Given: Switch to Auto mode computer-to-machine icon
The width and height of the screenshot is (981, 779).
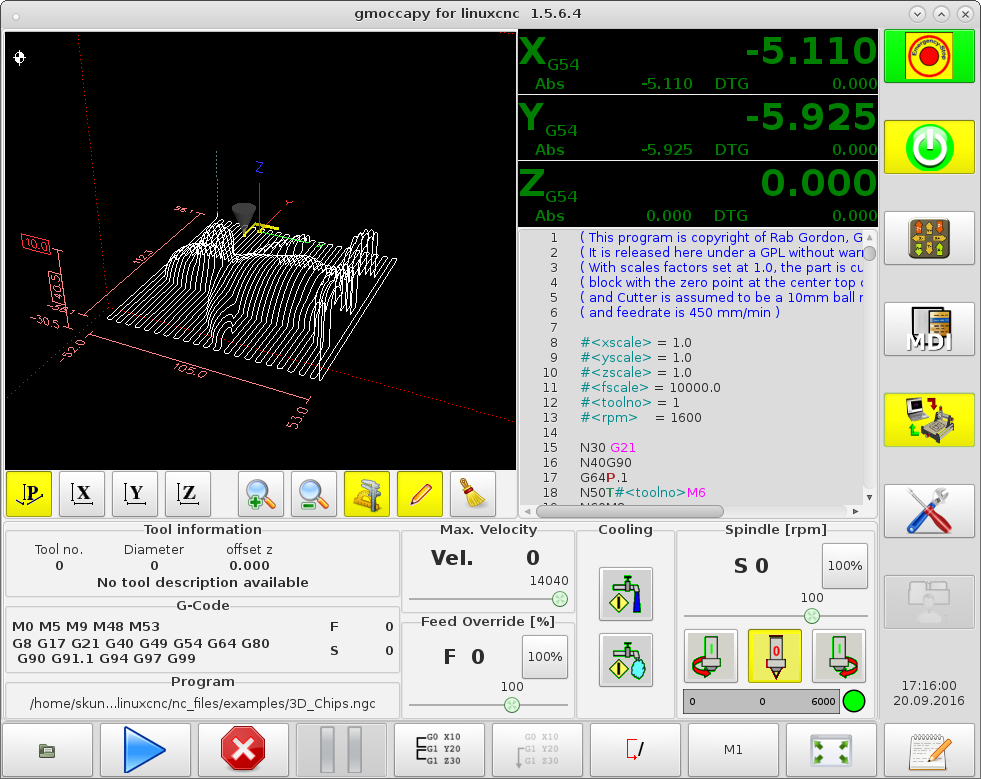Looking at the screenshot, I should point(929,420).
